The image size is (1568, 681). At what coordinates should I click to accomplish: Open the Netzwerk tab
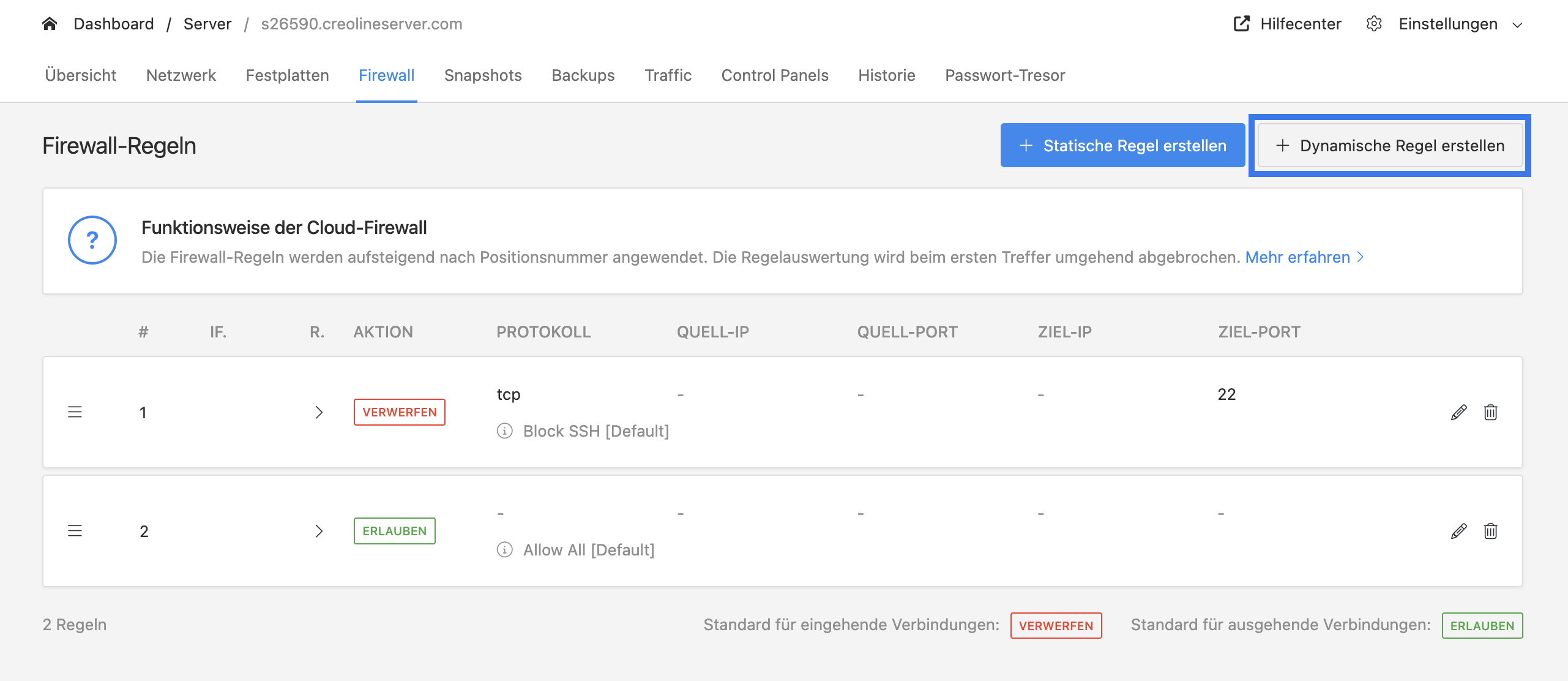click(181, 75)
